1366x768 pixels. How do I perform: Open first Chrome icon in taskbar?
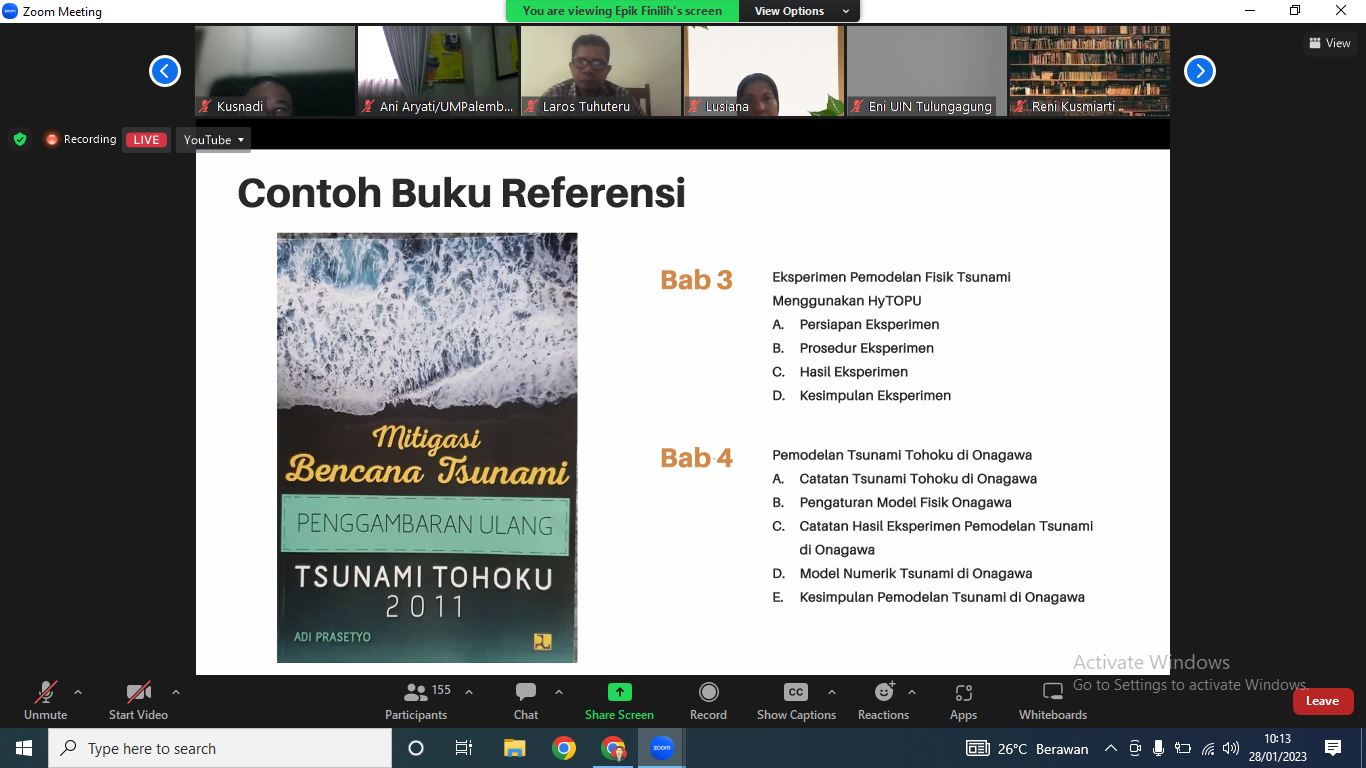pos(564,748)
